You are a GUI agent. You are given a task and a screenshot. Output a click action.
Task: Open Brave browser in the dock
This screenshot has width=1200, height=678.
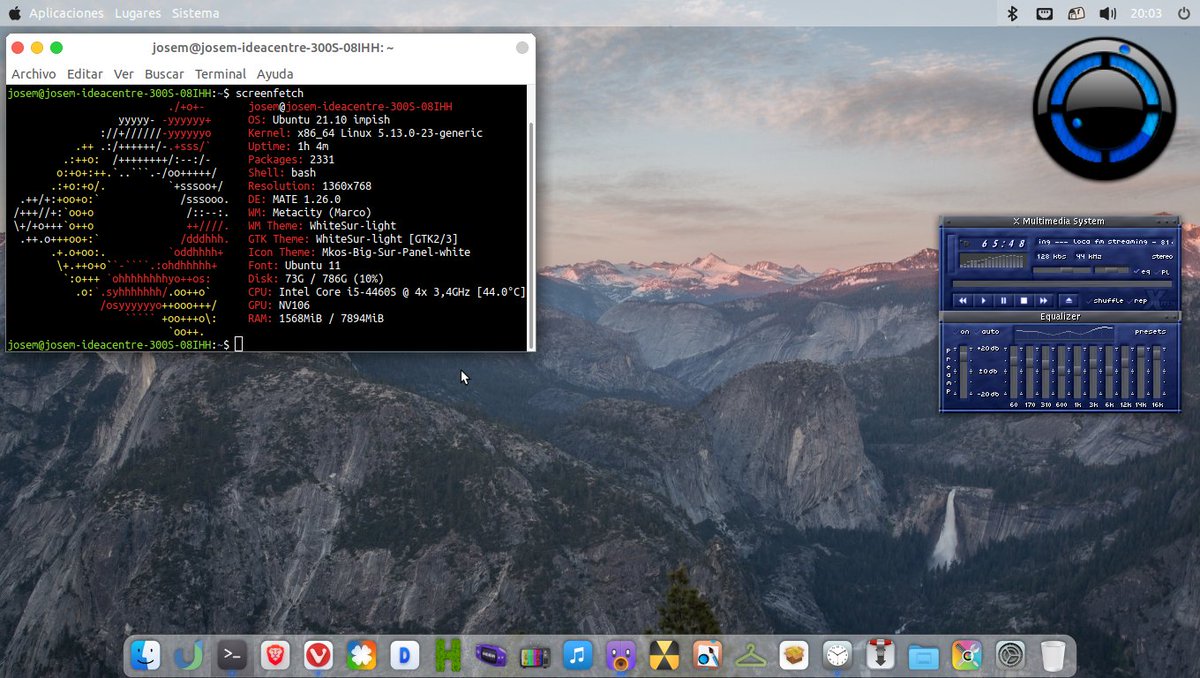(x=275, y=656)
